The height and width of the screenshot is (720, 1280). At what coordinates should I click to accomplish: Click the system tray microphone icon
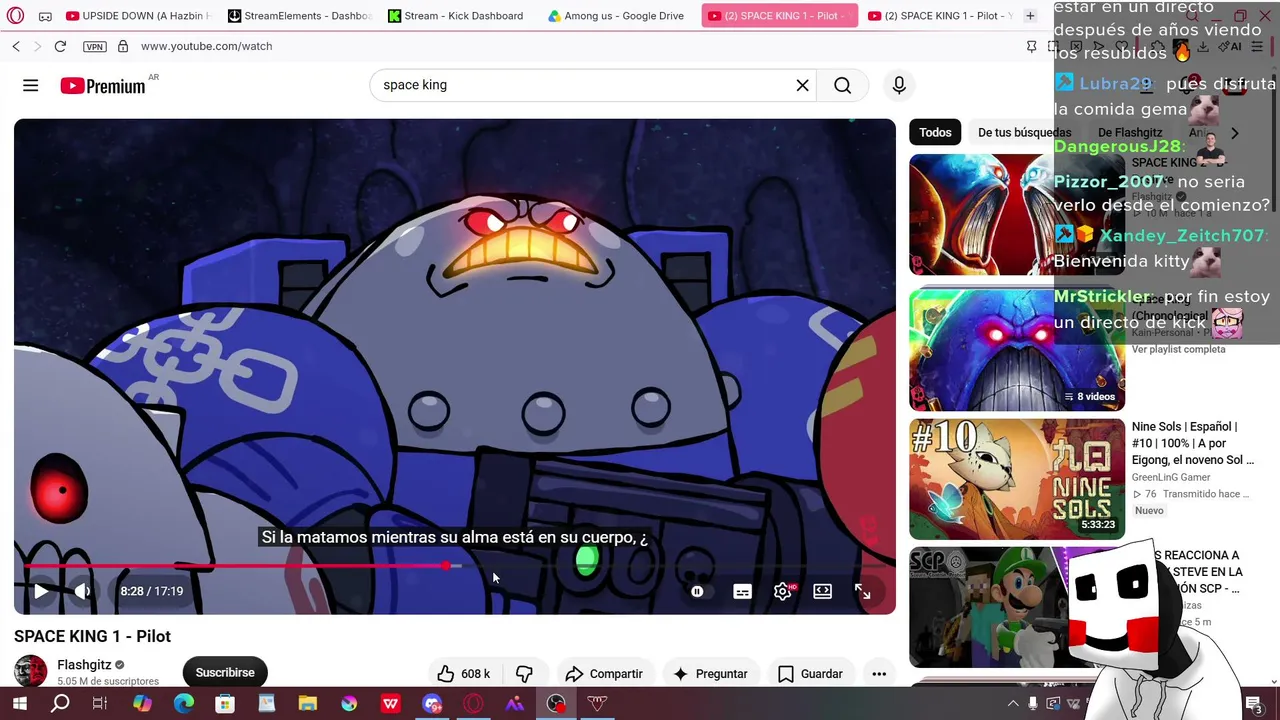(1033, 704)
